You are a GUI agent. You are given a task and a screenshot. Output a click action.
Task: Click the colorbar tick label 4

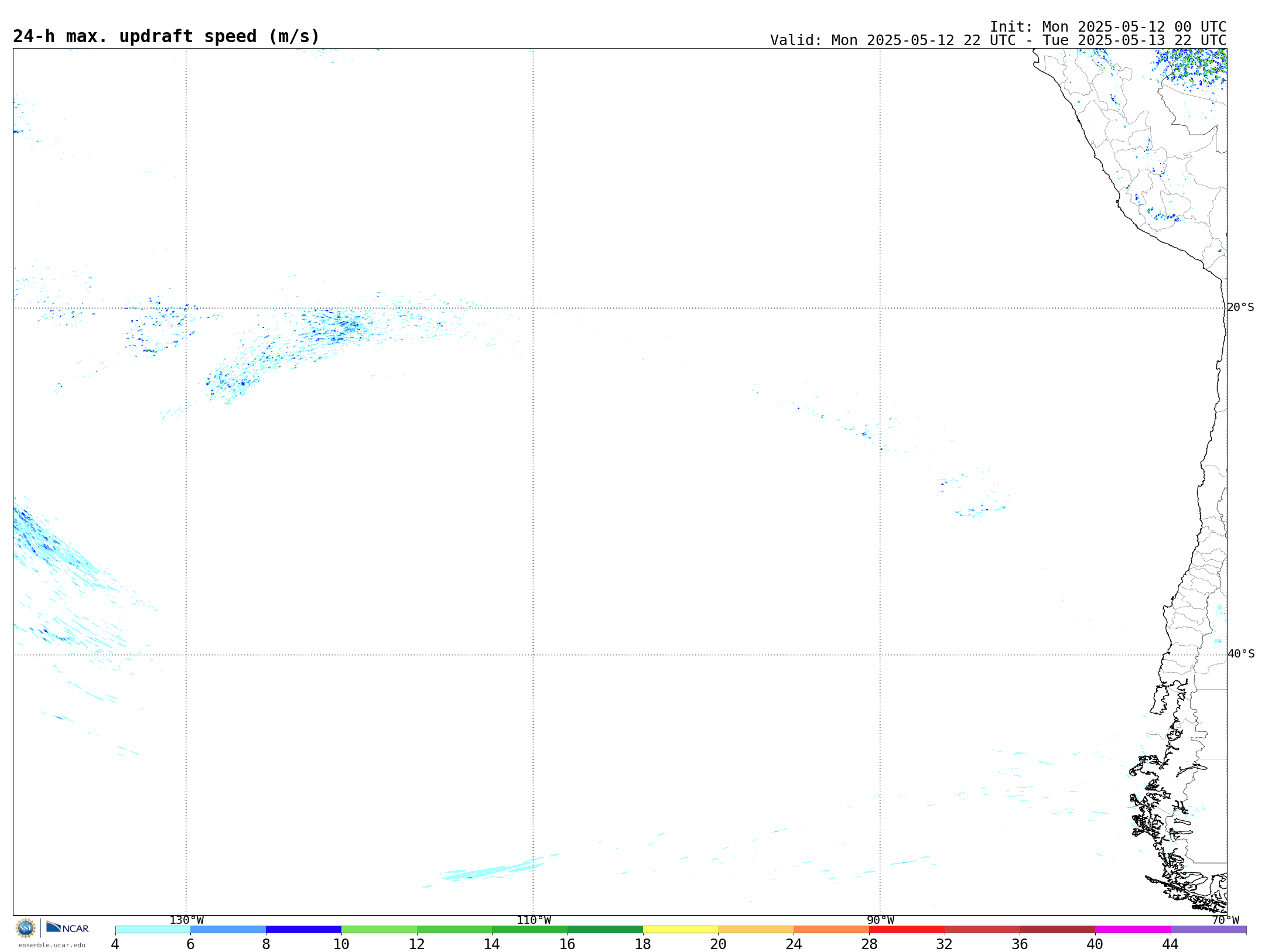pos(115,944)
